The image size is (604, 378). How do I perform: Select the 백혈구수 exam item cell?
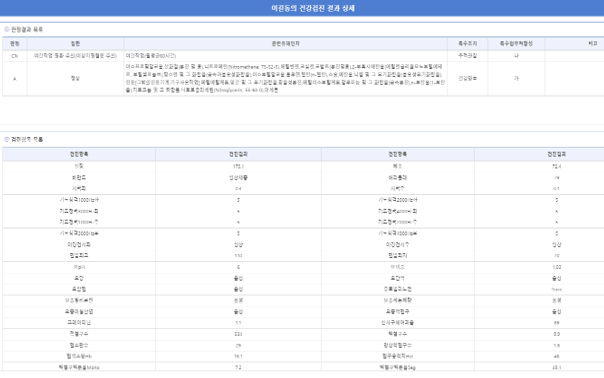click(x=398, y=334)
